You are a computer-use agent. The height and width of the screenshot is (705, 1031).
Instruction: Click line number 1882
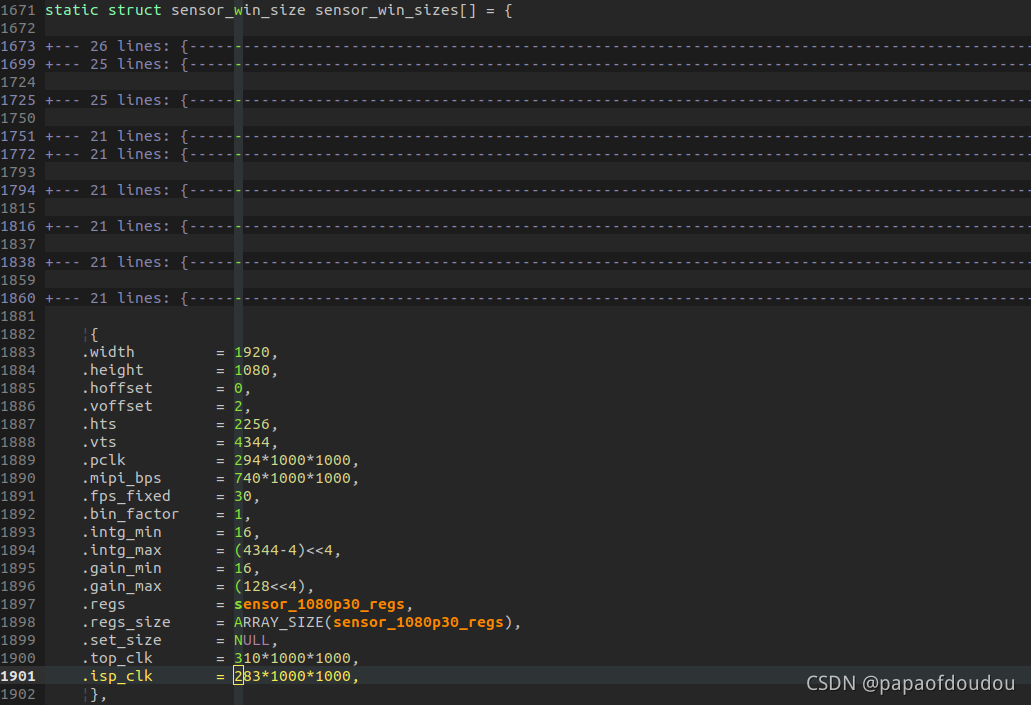[x=18, y=334]
